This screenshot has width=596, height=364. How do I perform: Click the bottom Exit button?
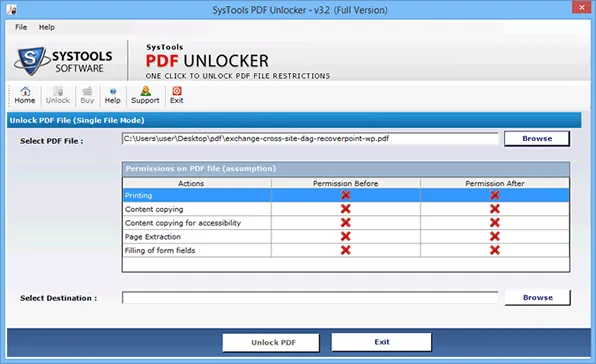381,342
